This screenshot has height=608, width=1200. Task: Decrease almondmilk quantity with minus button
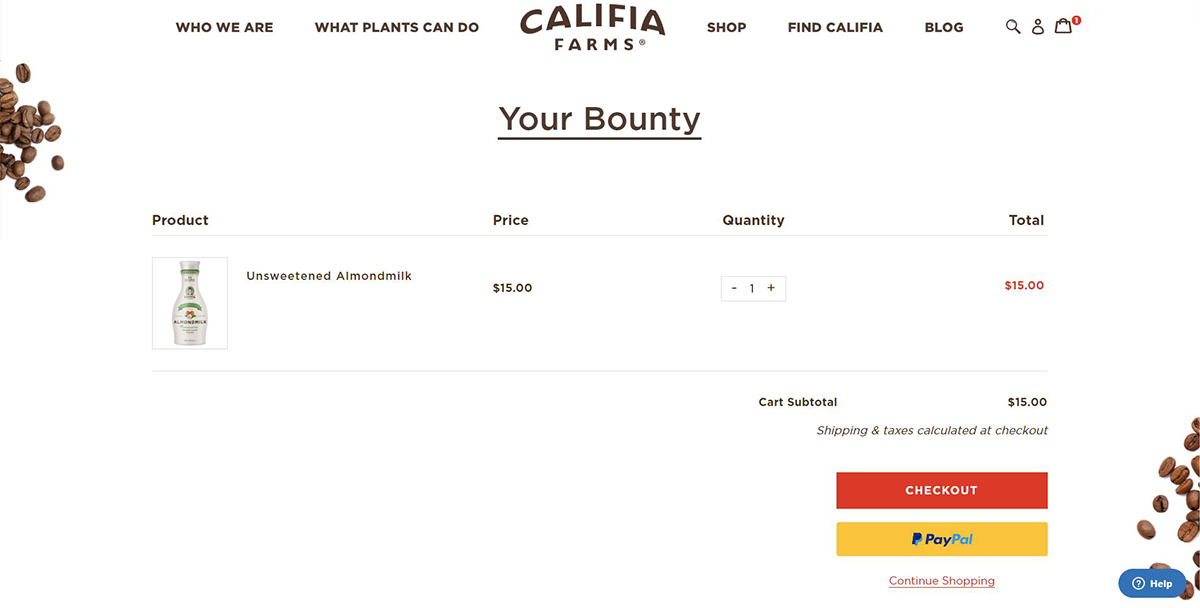[734, 288]
